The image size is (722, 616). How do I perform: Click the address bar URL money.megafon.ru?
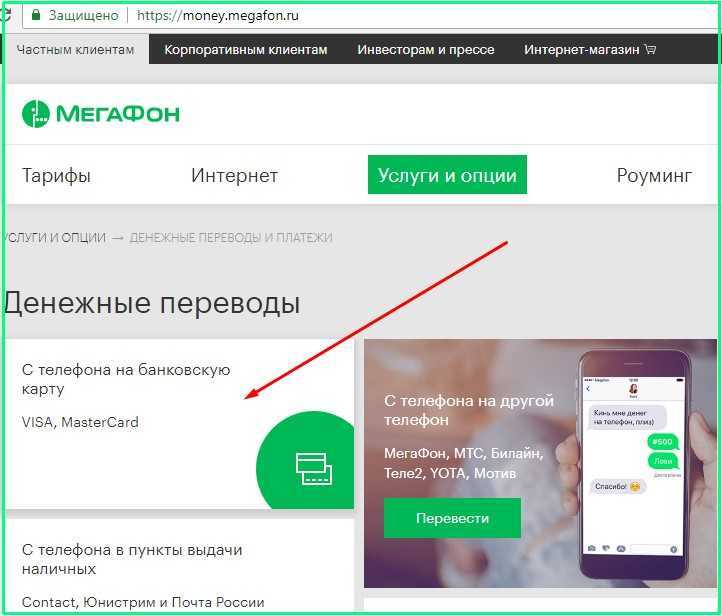click(x=218, y=15)
